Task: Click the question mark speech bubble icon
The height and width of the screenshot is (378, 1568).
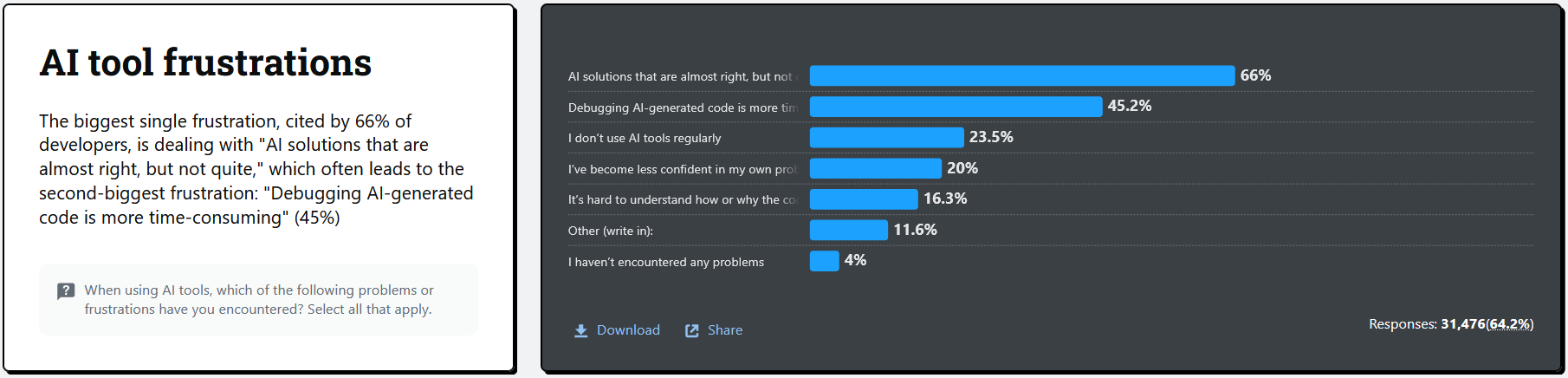Action: (x=66, y=291)
